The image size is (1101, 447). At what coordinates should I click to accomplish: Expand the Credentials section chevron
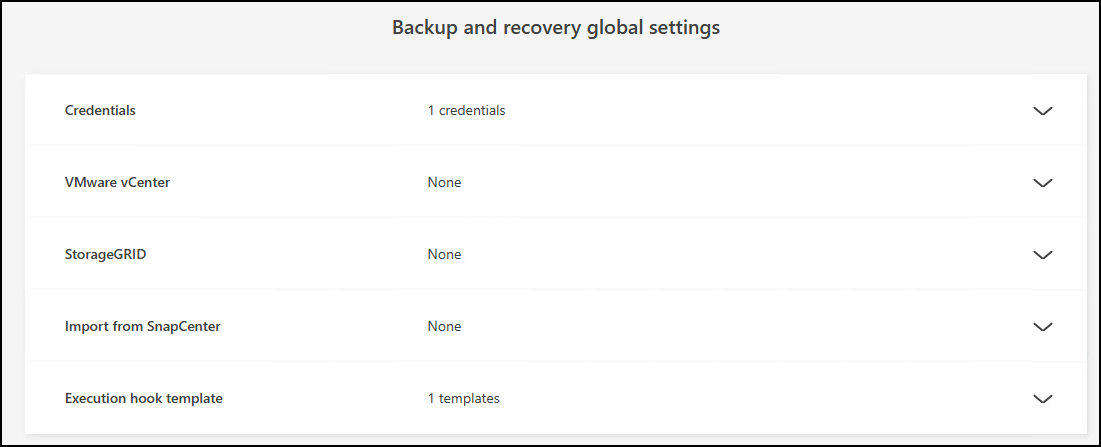pyautogui.click(x=1043, y=111)
